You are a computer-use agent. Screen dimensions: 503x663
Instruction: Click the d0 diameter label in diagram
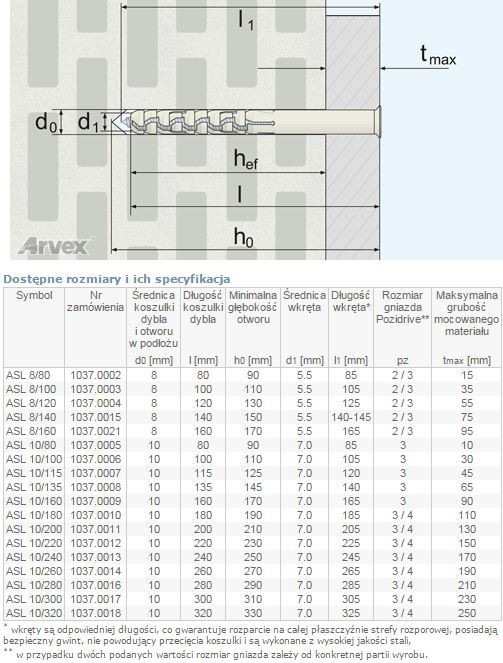[46, 123]
